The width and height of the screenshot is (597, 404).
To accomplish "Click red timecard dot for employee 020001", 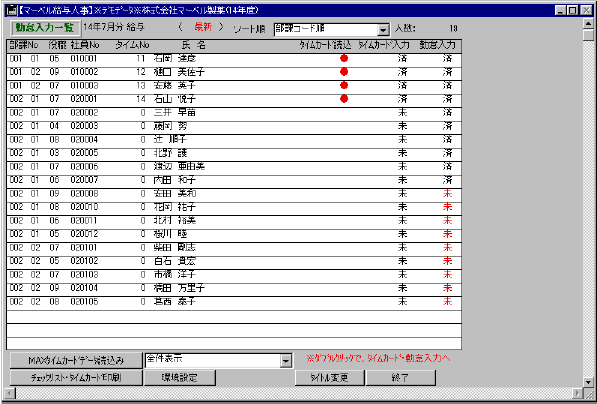I will pos(344,99).
